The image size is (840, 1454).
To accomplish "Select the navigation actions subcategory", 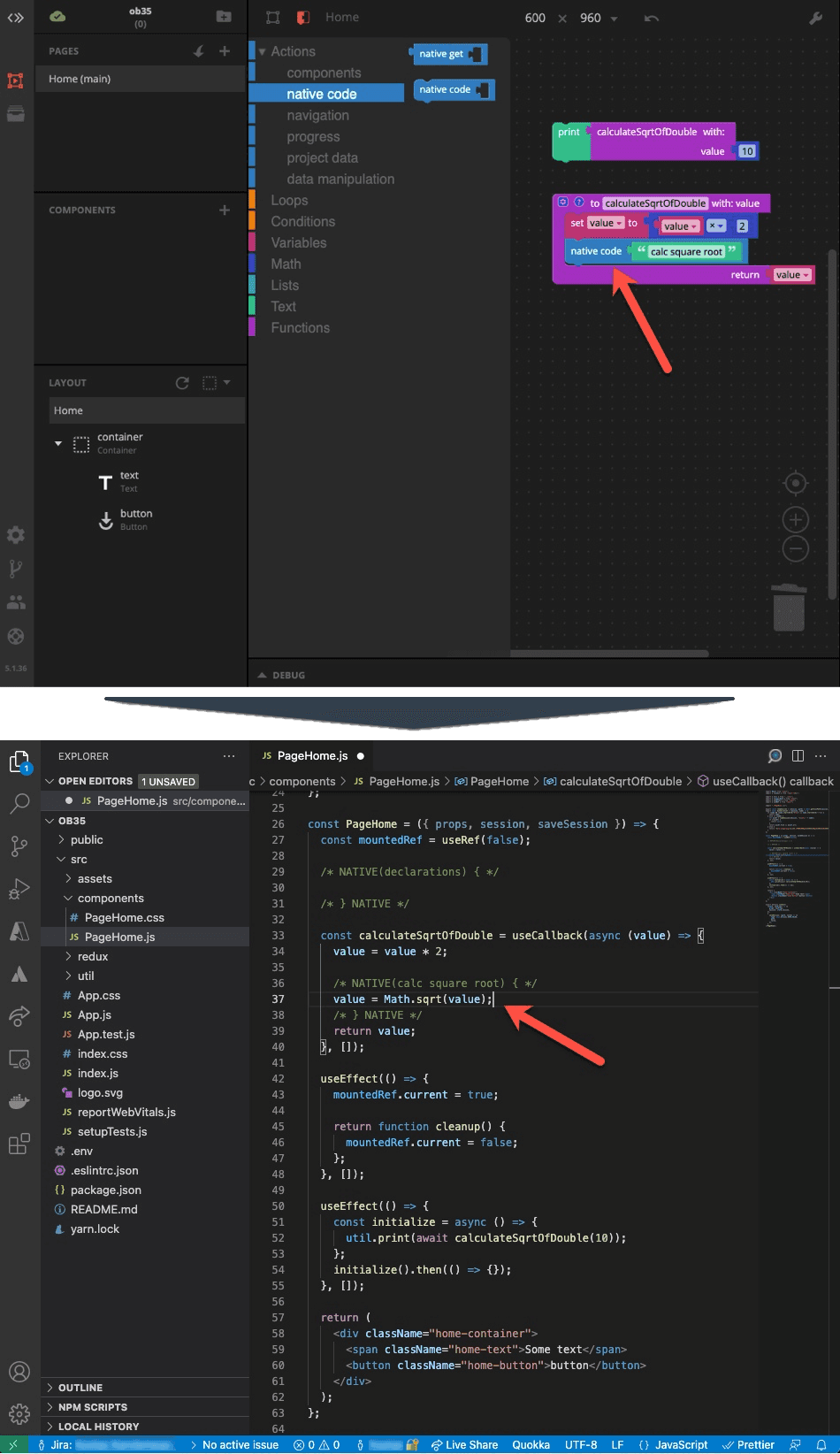I will (317, 116).
